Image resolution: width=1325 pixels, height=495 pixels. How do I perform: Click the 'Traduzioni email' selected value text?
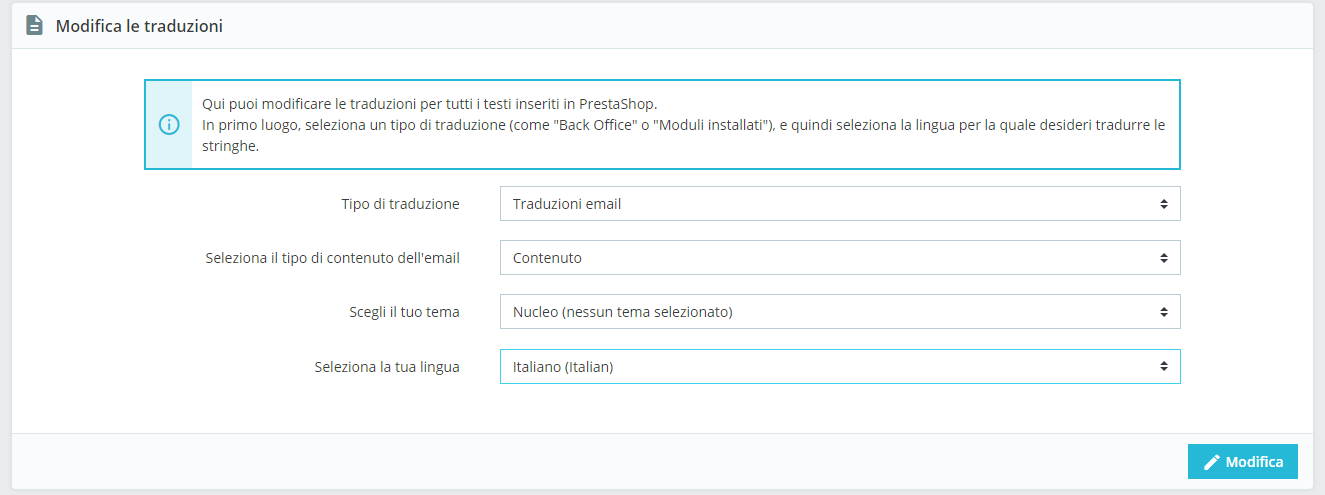(567, 204)
